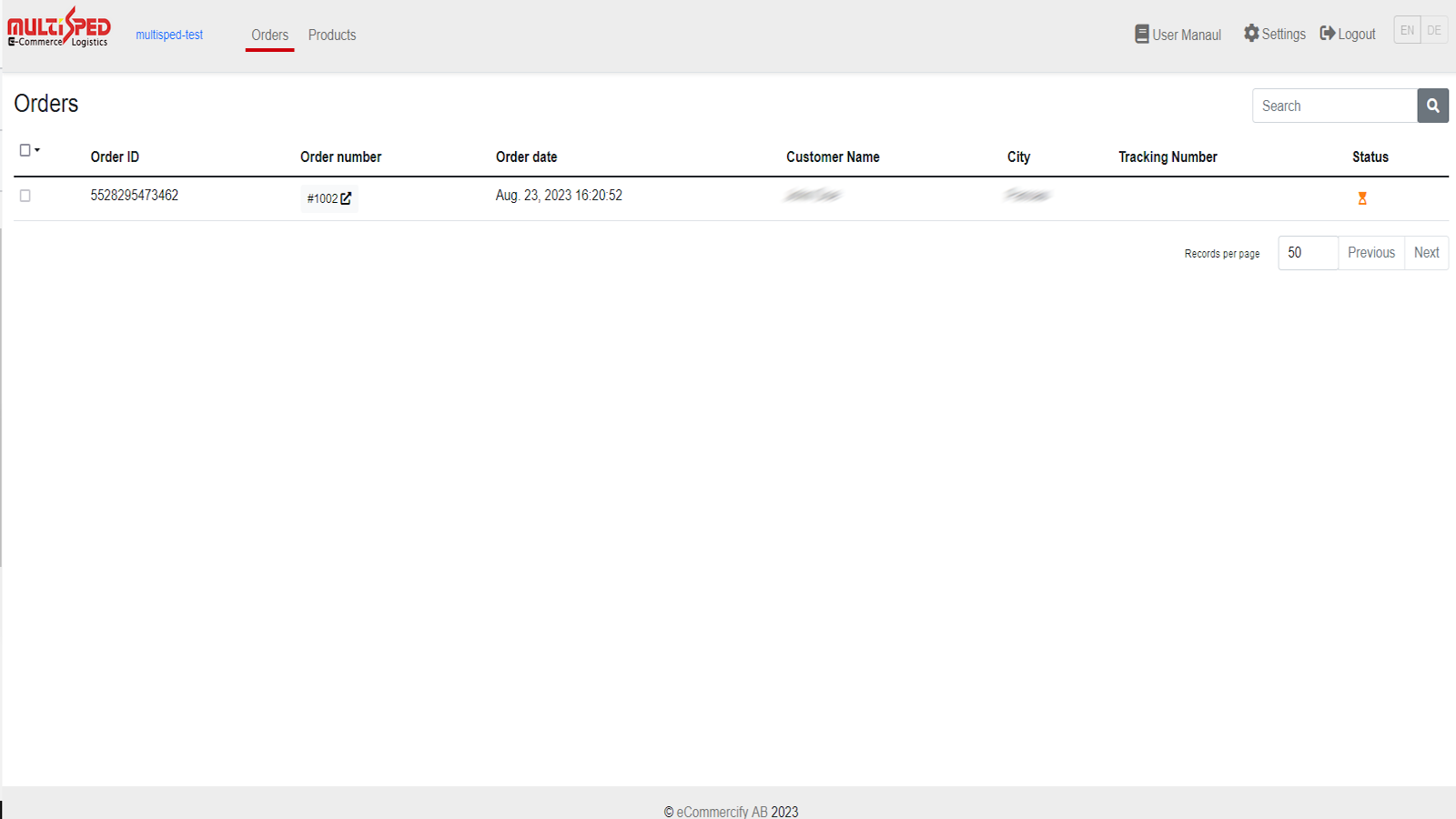Click the pending hourglass status icon
This screenshot has width=1456, height=819.
pyautogui.click(x=1362, y=198)
